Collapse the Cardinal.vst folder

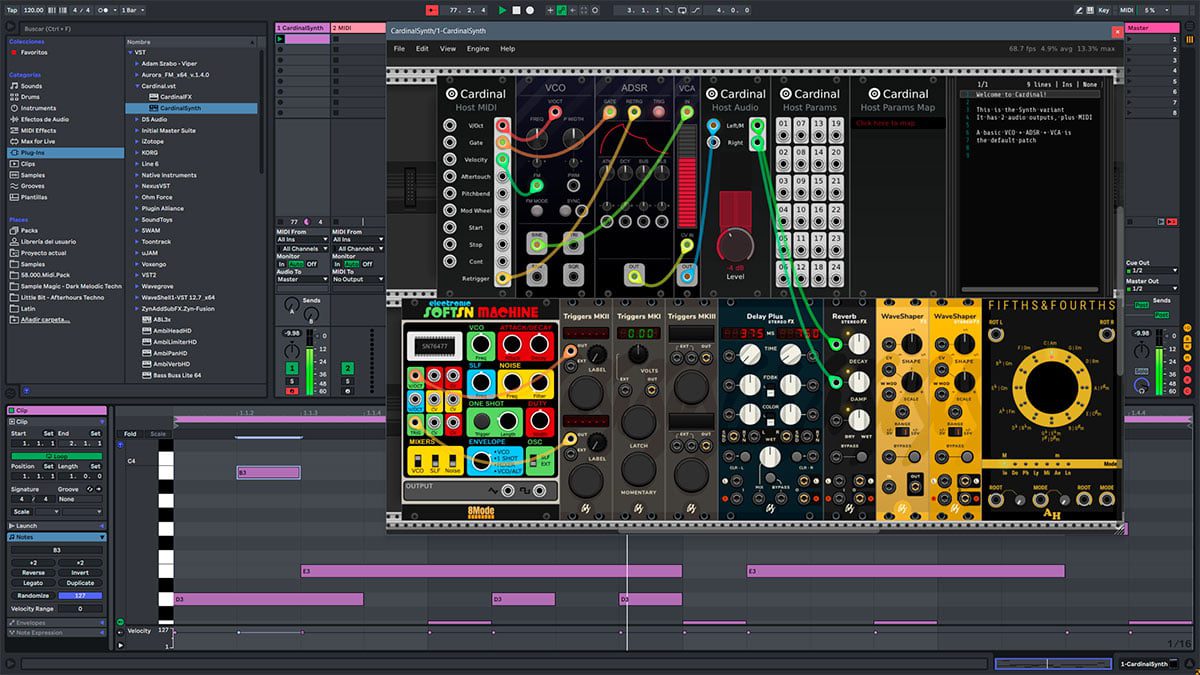tap(137, 86)
